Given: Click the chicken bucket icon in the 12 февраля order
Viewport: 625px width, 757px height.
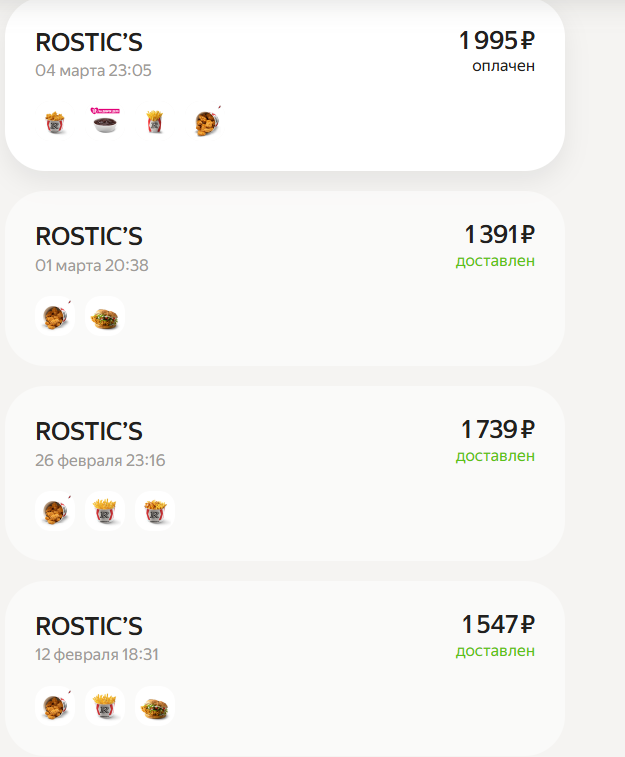Looking at the screenshot, I should point(55,707).
